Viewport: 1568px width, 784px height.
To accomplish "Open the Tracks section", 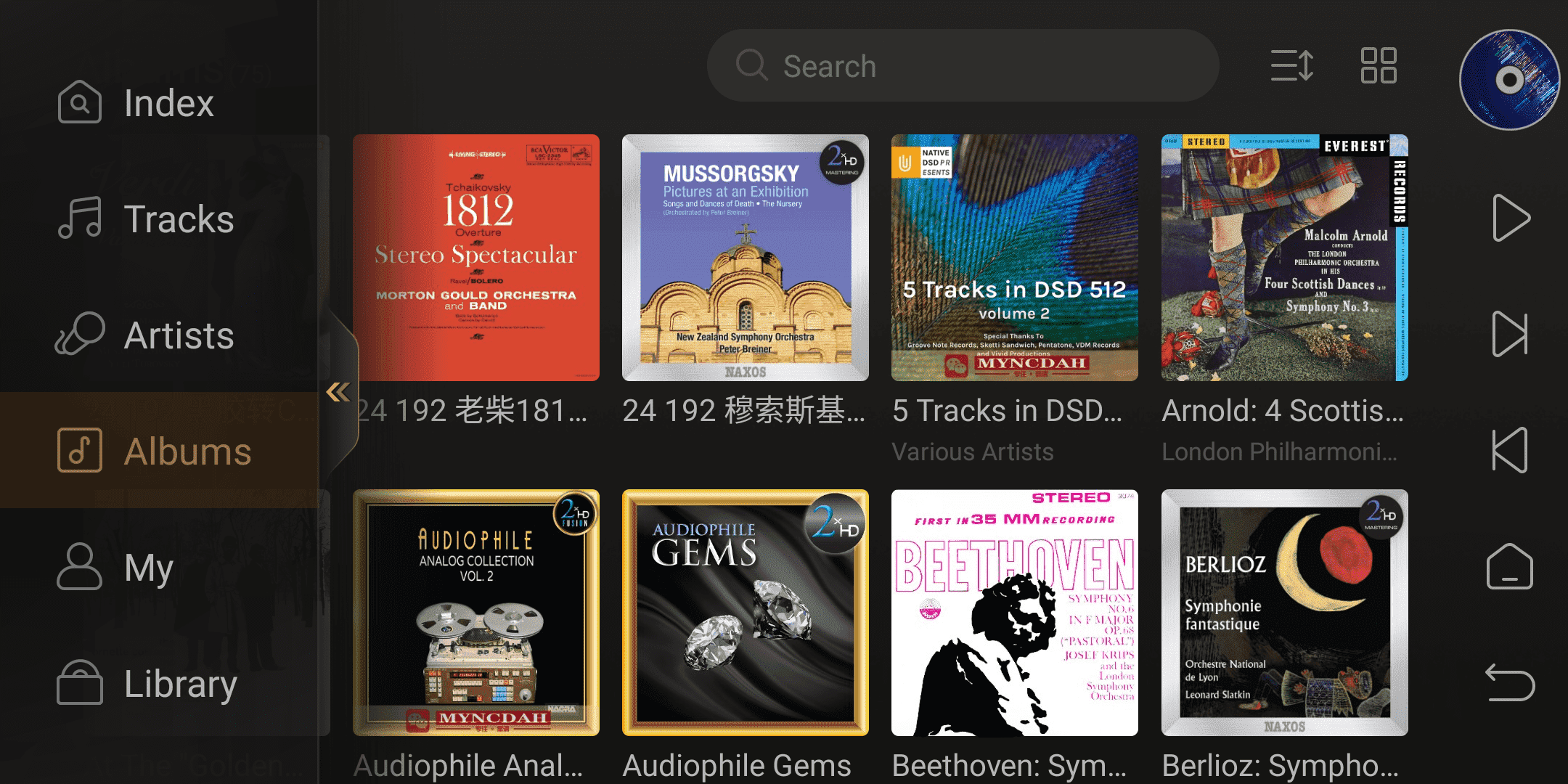I will [x=158, y=219].
